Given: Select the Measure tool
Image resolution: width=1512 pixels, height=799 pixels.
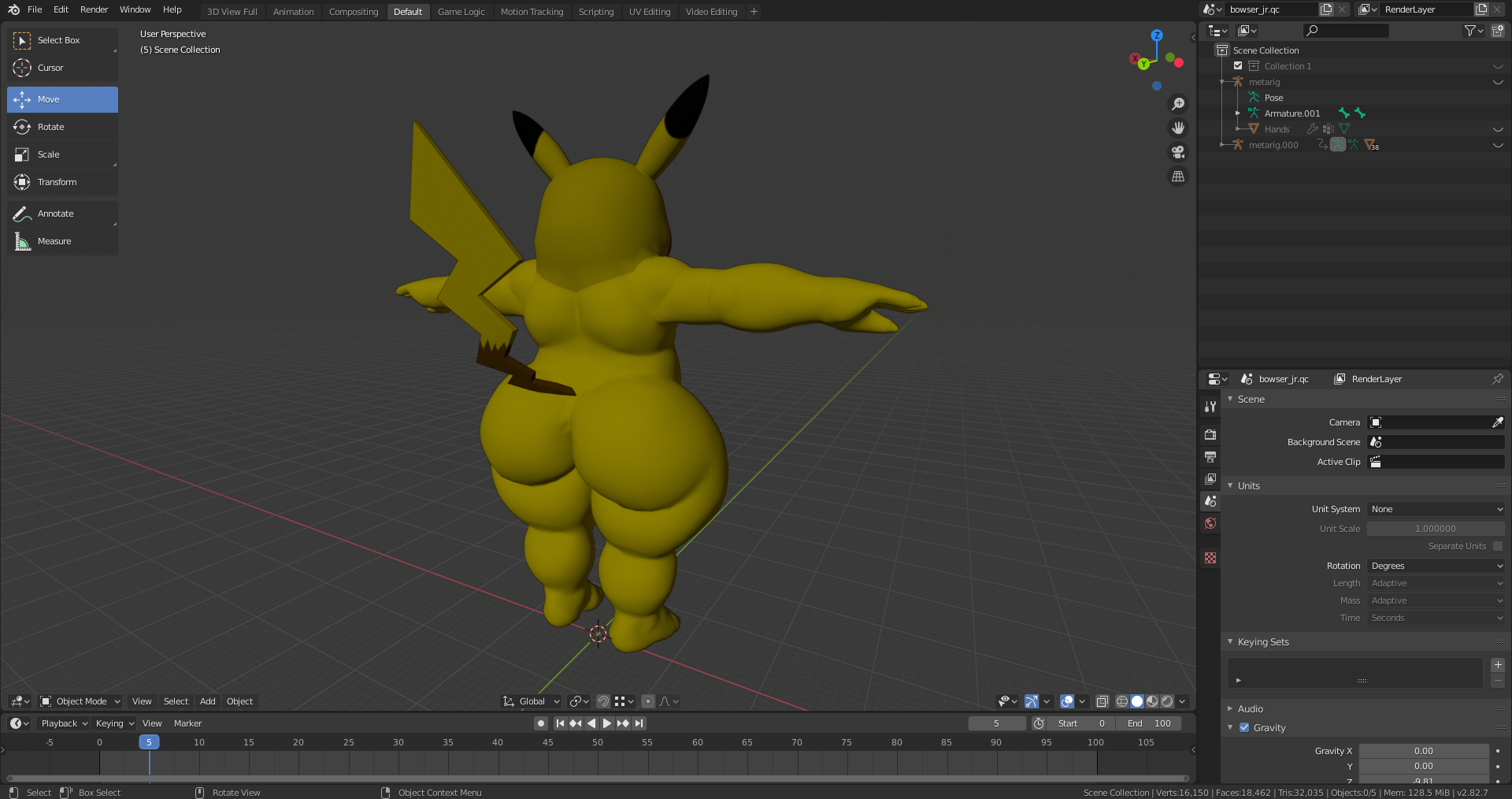Looking at the screenshot, I should [x=62, y=241].
